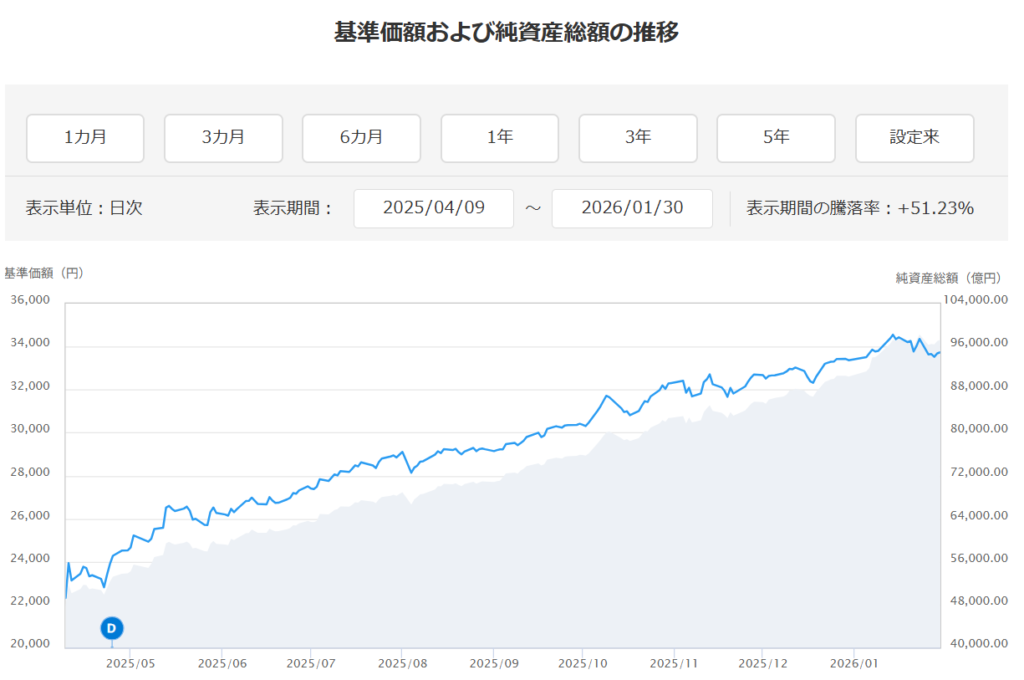Viewport: 1024px width, 680px height.
Task: Click the 2025/05 x-axis label
Action: point(131,663)
